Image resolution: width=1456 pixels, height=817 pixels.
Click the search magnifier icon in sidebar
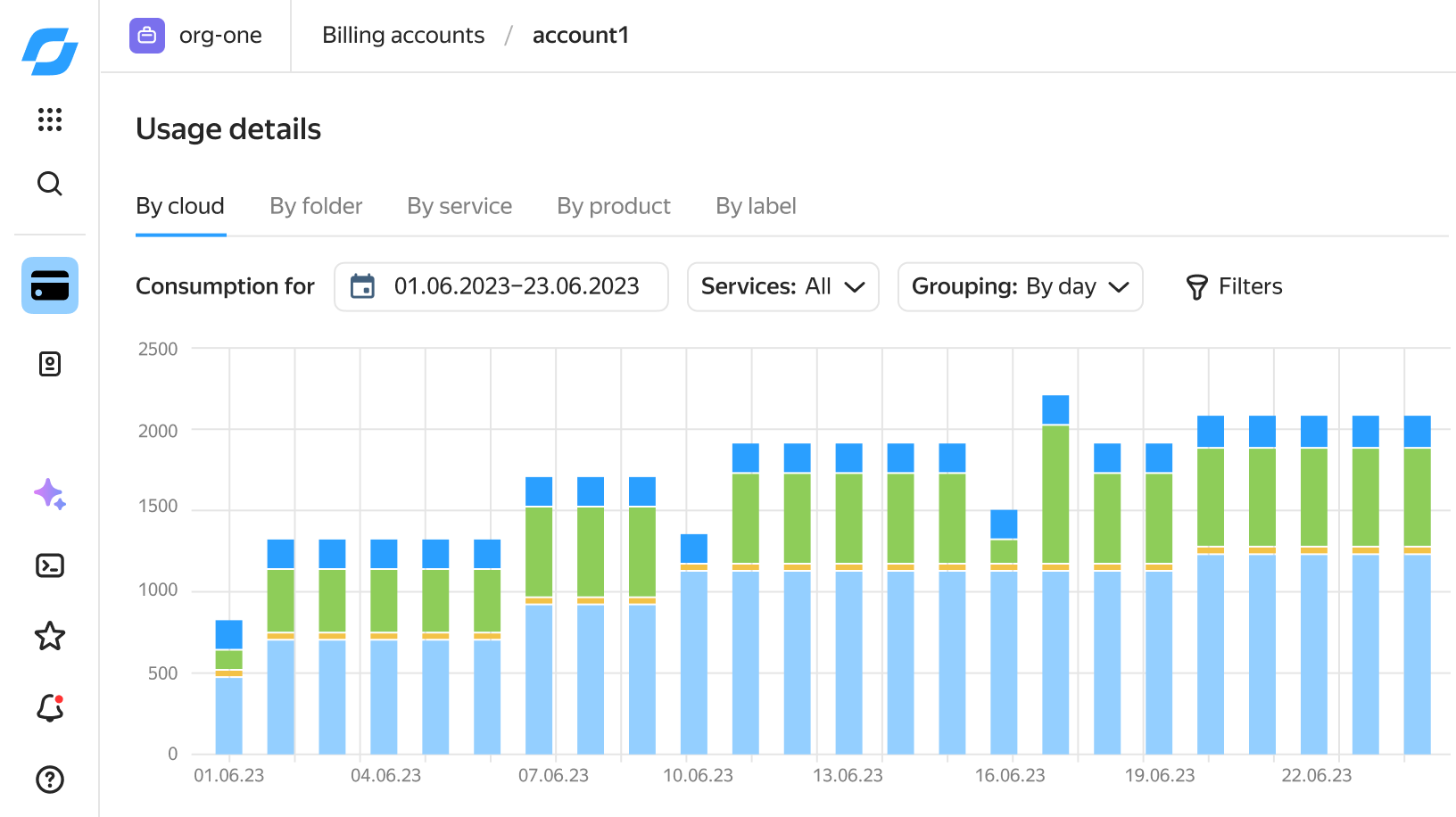point(50,184)
